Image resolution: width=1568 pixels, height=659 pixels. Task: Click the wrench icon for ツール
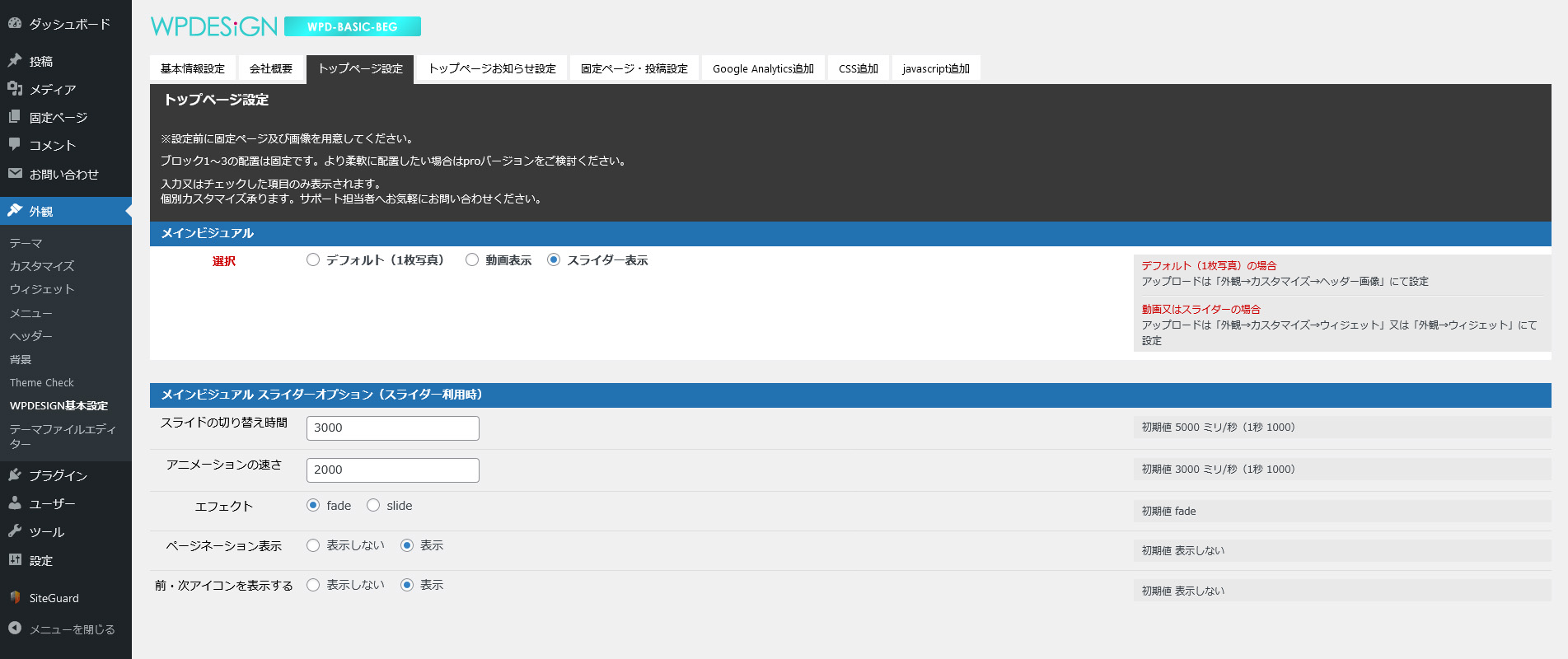(x=15, y=530)
